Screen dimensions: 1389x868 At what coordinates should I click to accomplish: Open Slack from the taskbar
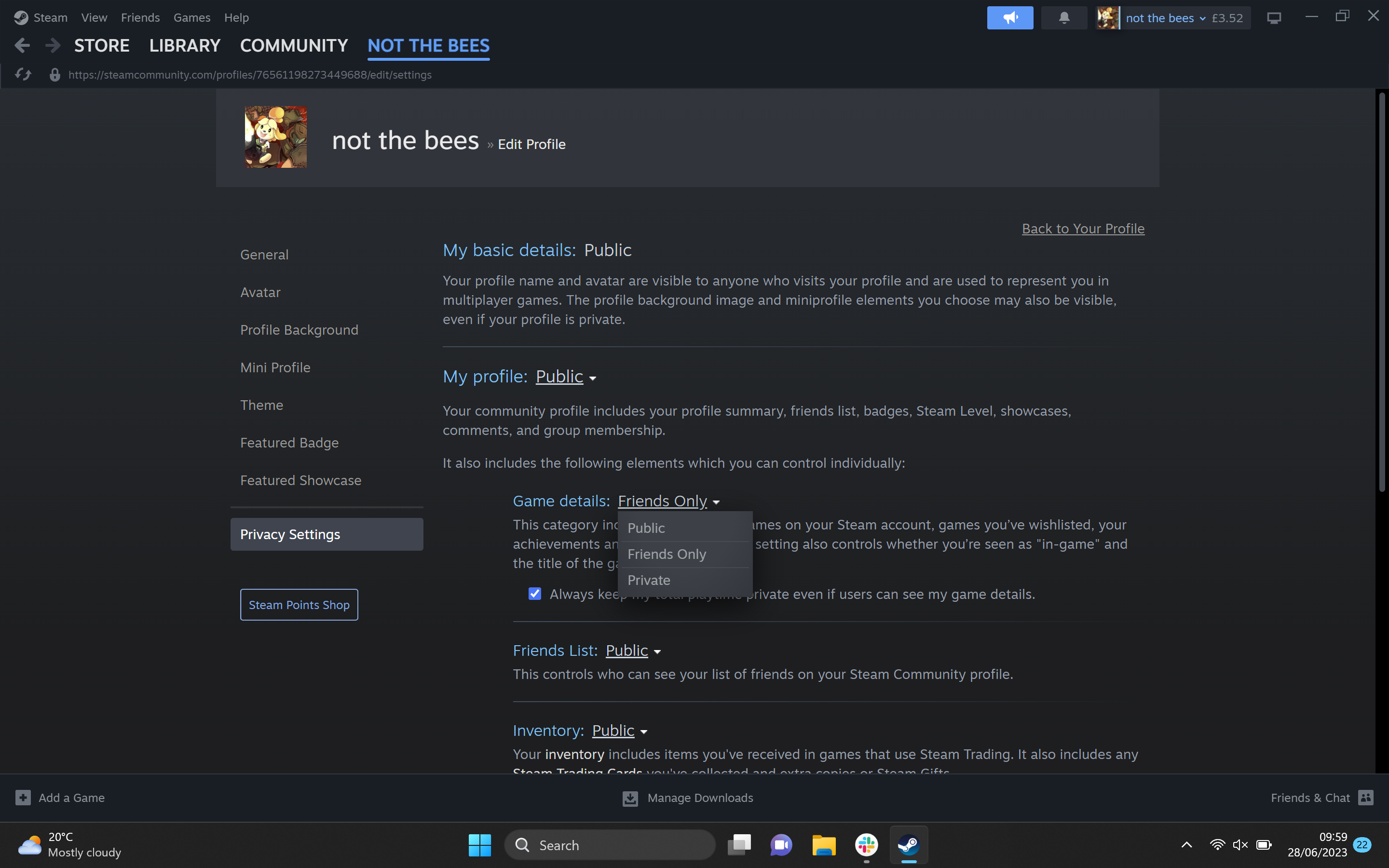(x=866, y=845)
